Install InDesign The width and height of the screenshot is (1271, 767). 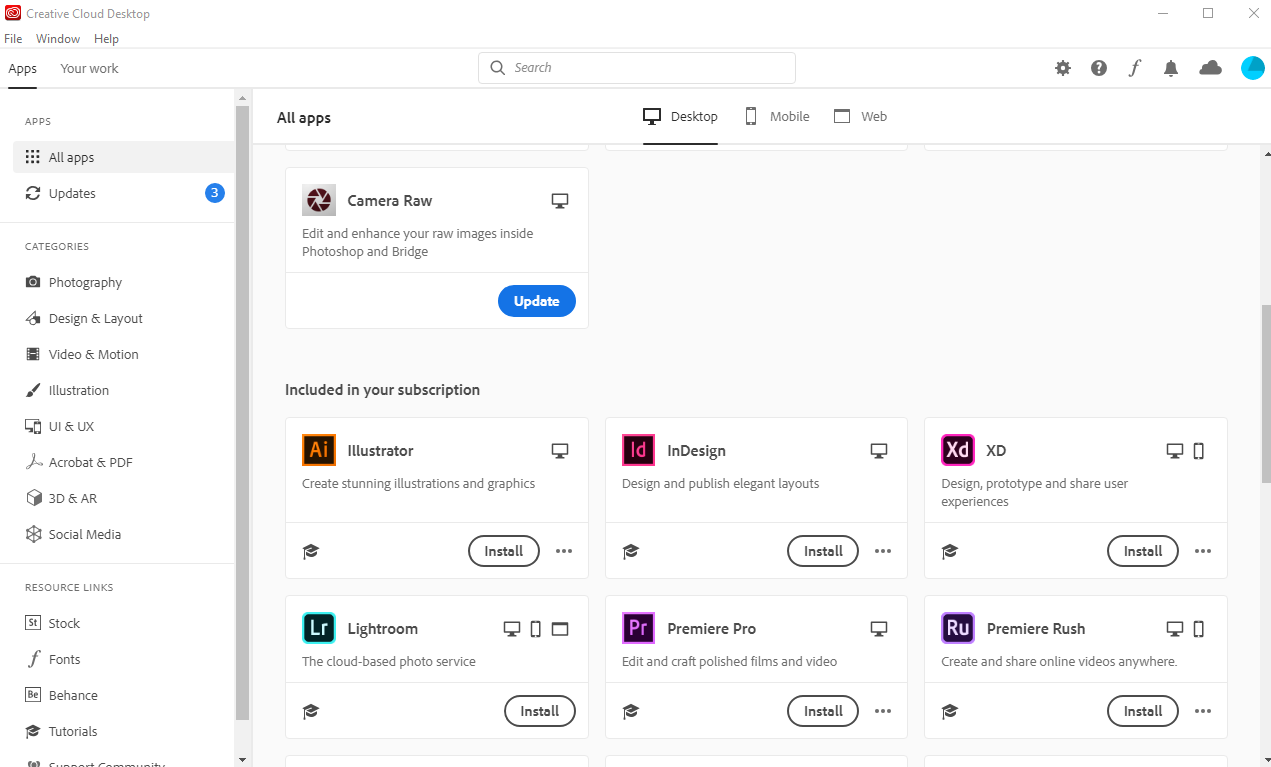pyautogui.click(x=823, y=551)
